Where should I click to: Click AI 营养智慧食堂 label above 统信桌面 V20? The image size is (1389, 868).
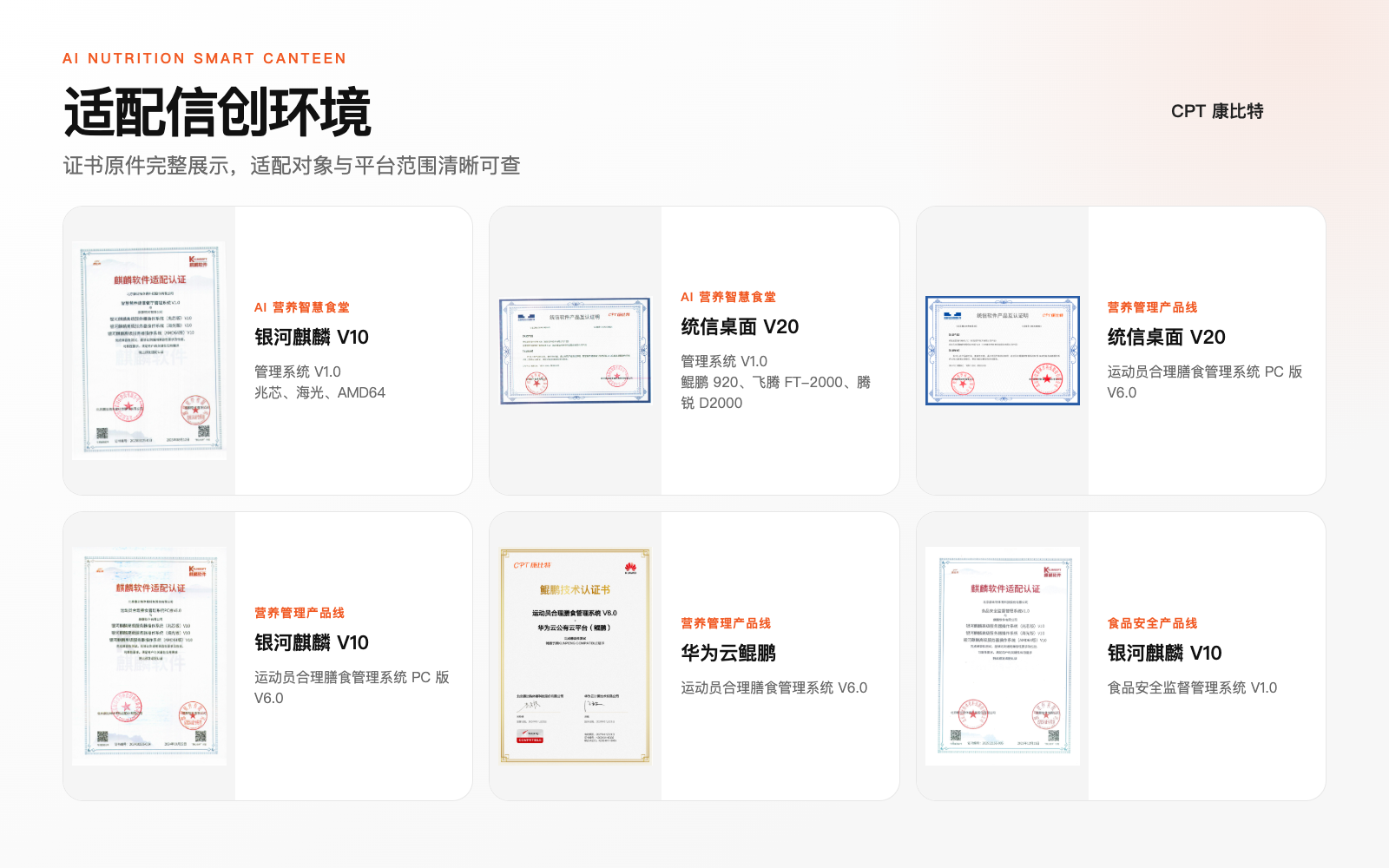point(728,297)
